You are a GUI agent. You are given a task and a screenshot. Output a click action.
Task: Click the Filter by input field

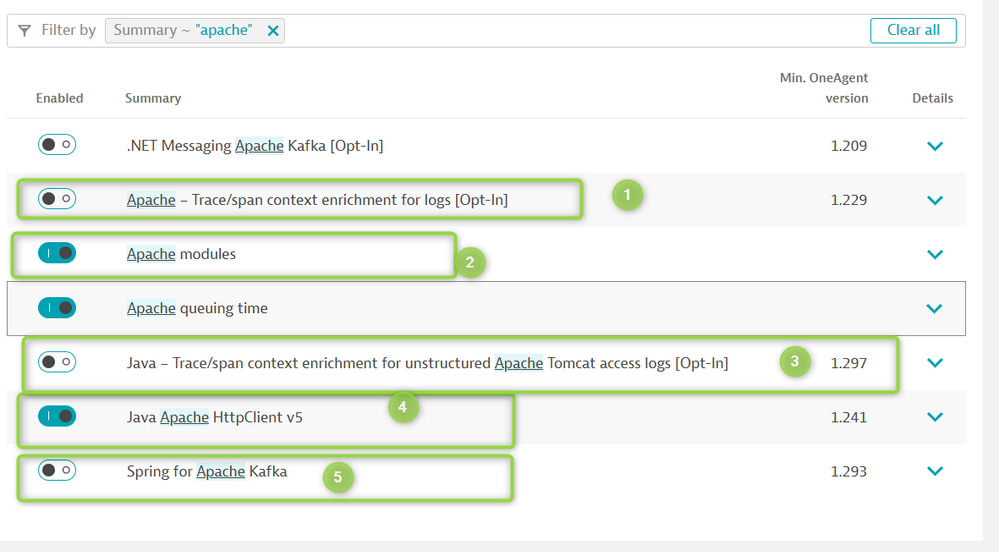[570, 31]
